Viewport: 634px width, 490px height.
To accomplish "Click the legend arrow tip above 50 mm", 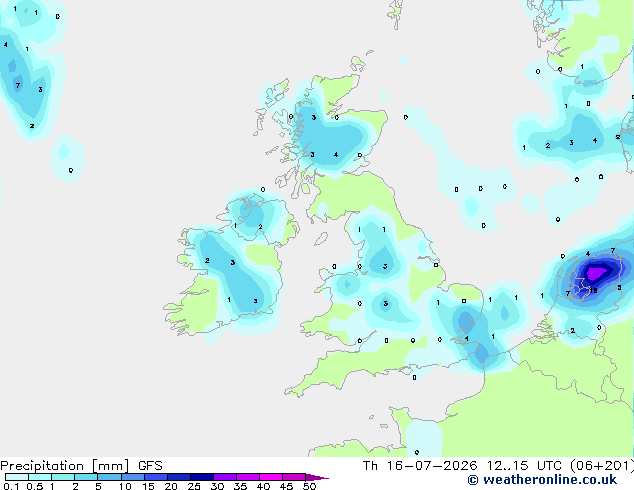I will [x=317, y=477].
